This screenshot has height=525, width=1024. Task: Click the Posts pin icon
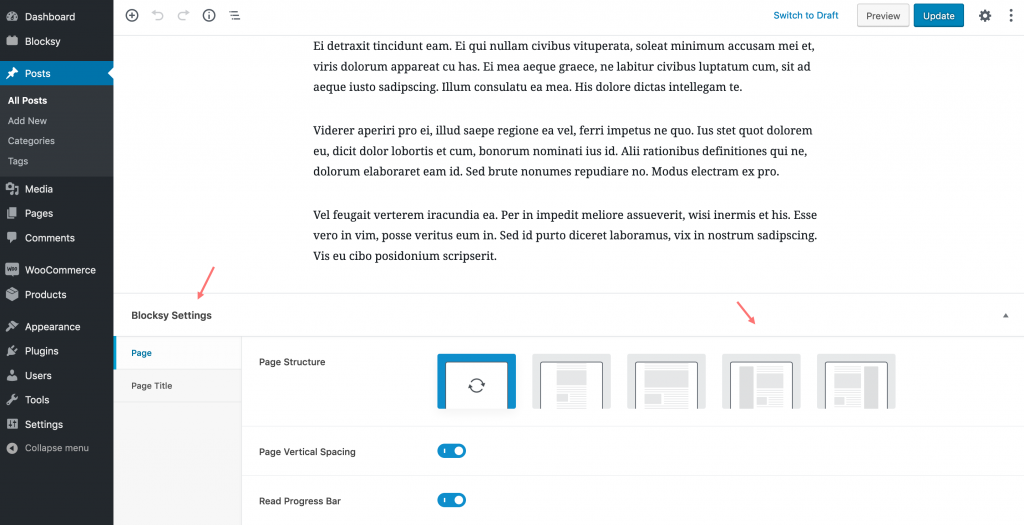click(x=12, y=74)
